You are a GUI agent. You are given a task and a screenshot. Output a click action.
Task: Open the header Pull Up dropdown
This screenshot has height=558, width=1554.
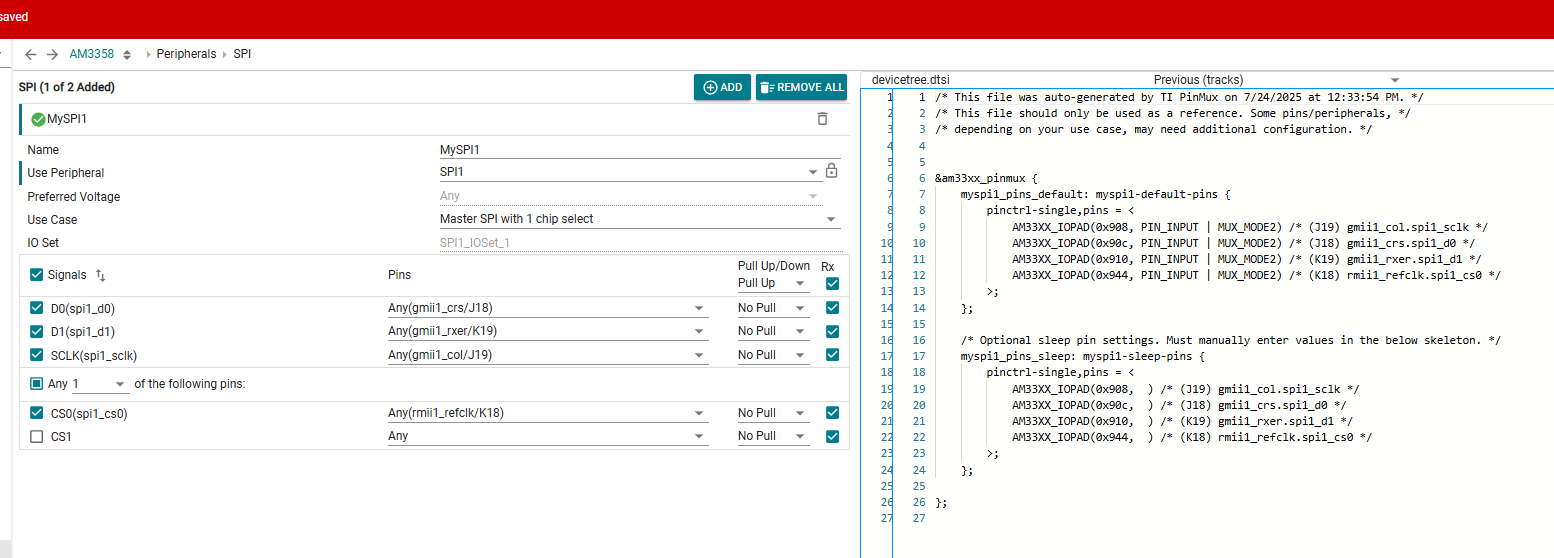(x=772, y=283)
